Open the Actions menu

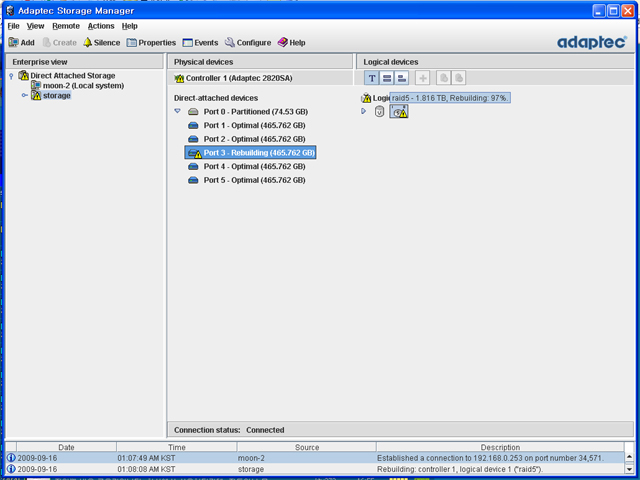coord(101,26)
